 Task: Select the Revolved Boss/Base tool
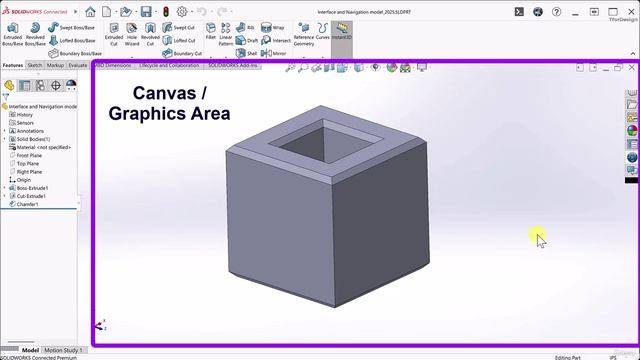pyautogui.click(x=35, y=34)
